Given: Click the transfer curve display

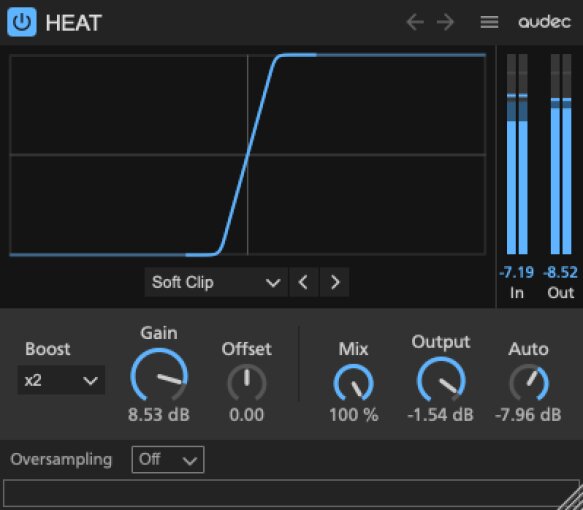Looking at the screenshot, I should pyautogui.click(x=248, y=155).
